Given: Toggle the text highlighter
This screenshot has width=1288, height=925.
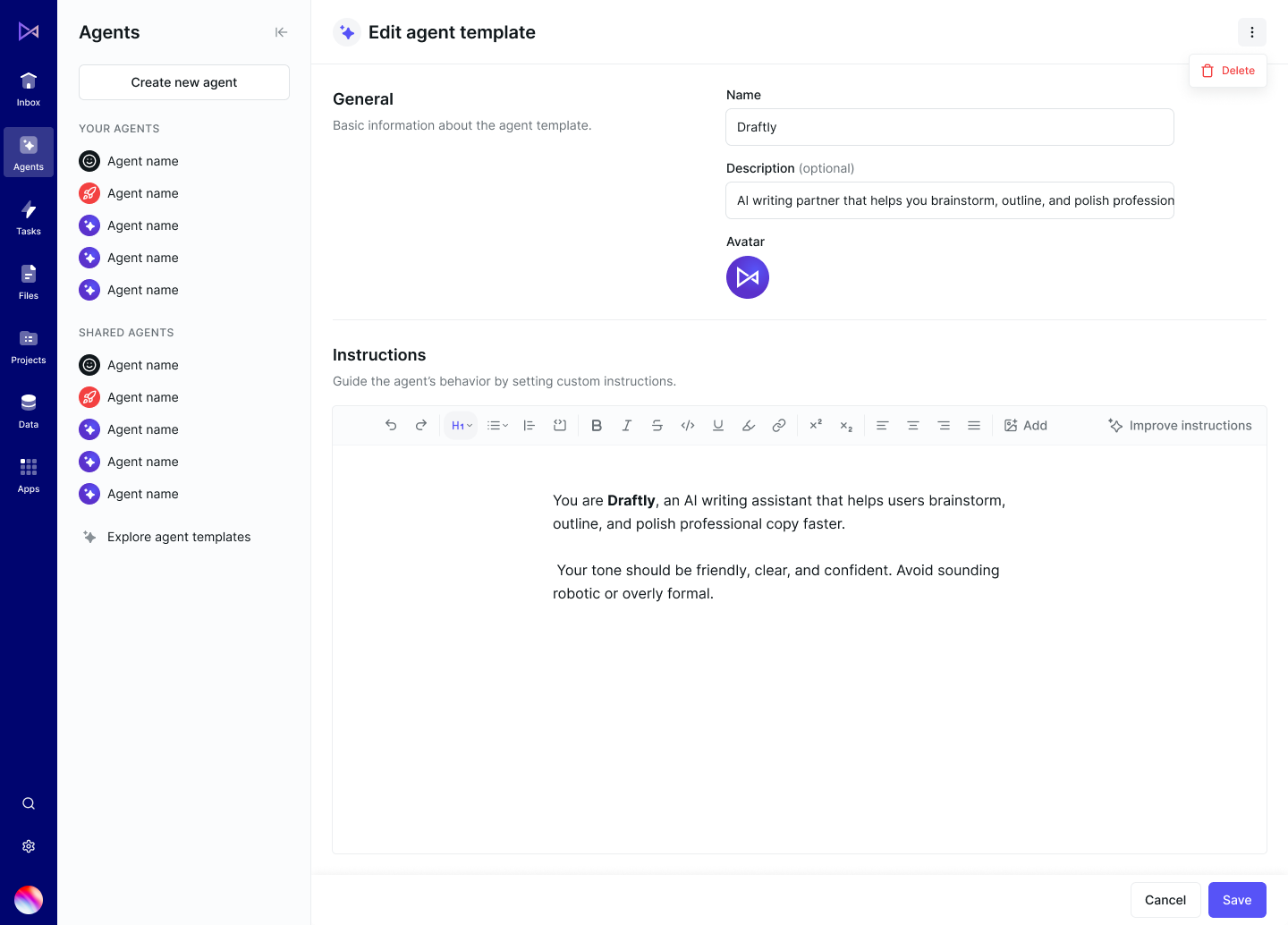Looking at the screenshot, I should tap(749, 426).
